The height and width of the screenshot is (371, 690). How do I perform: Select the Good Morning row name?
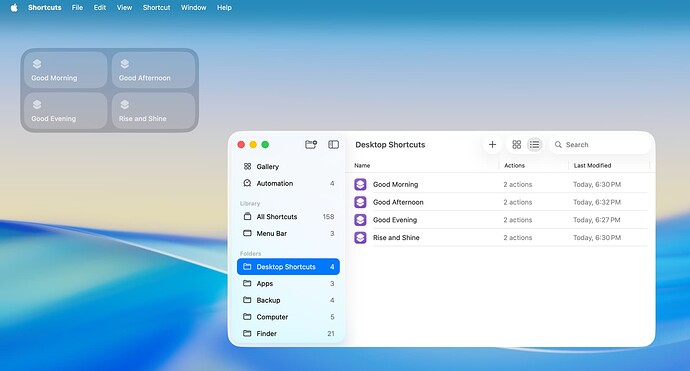point(396,184)
